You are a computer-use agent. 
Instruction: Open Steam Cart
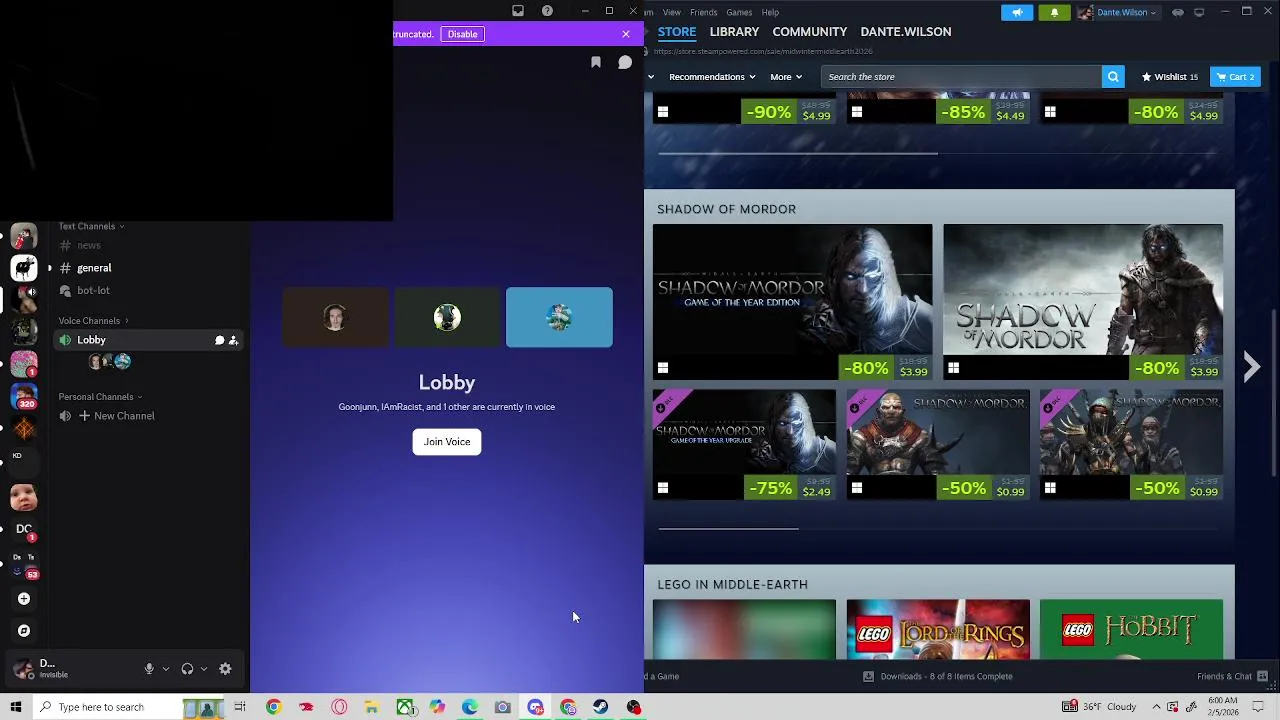point(1235,77)
